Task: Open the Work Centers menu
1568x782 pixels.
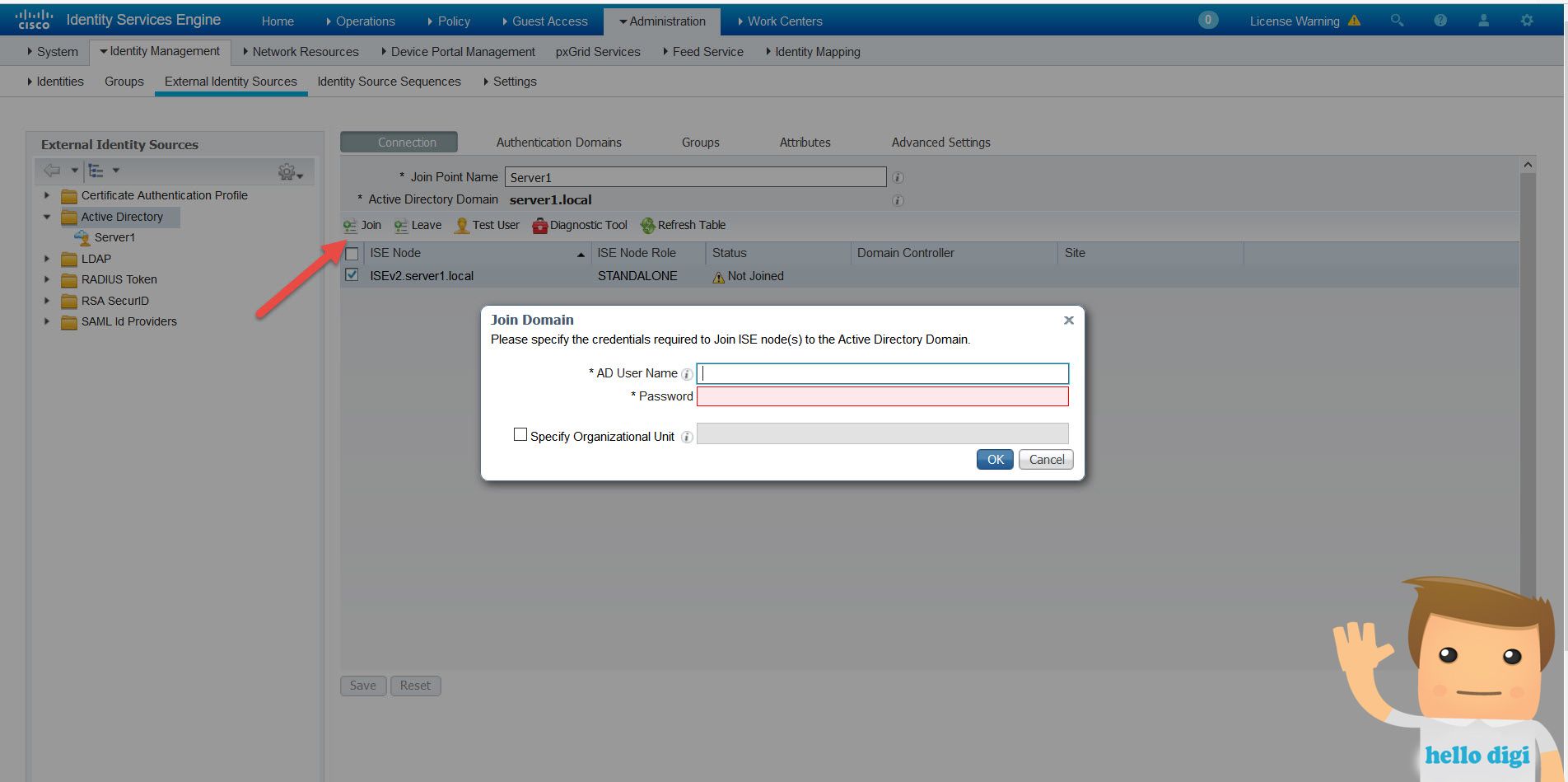Action: tap(780, 21)
